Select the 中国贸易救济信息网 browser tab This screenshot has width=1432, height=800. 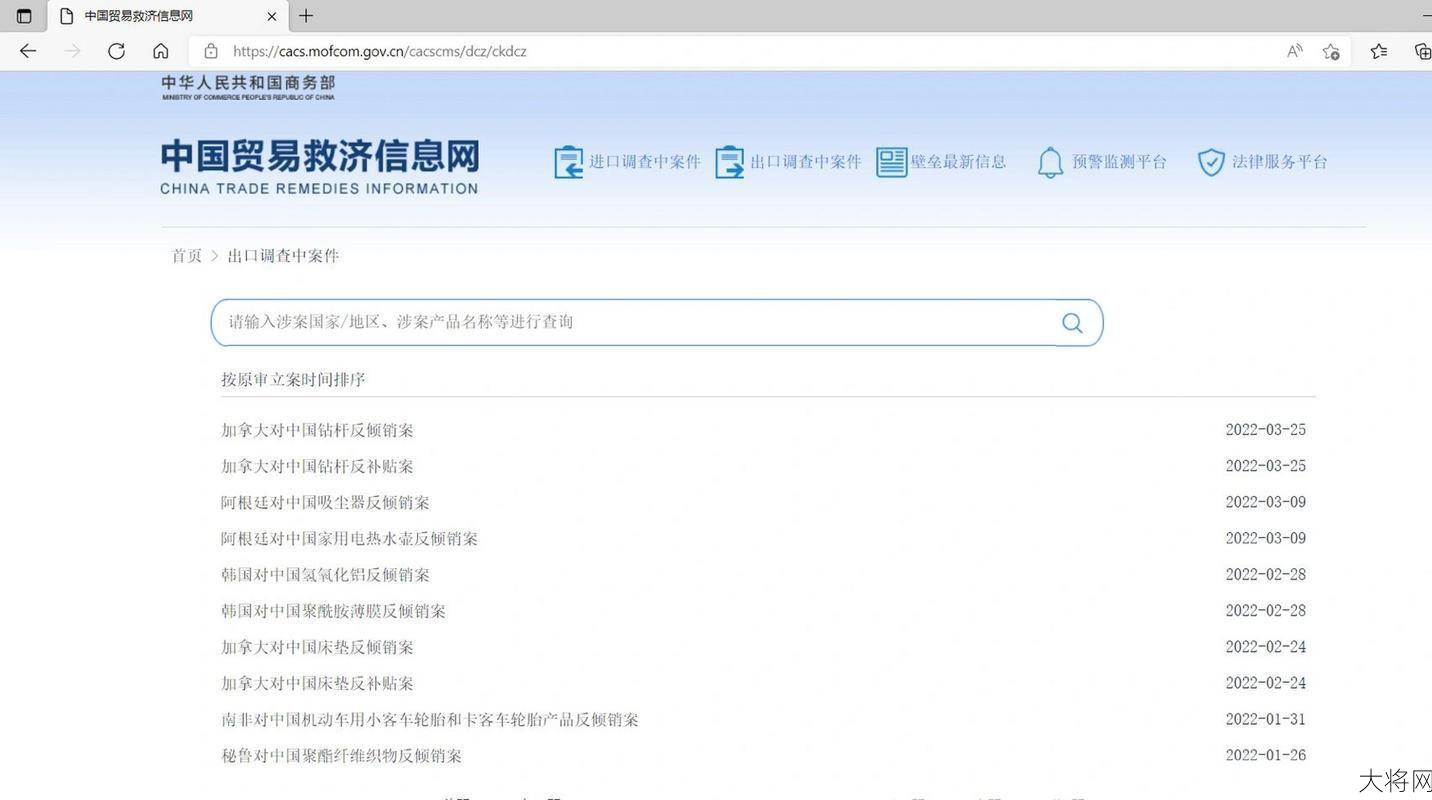(x=168, y=16)
